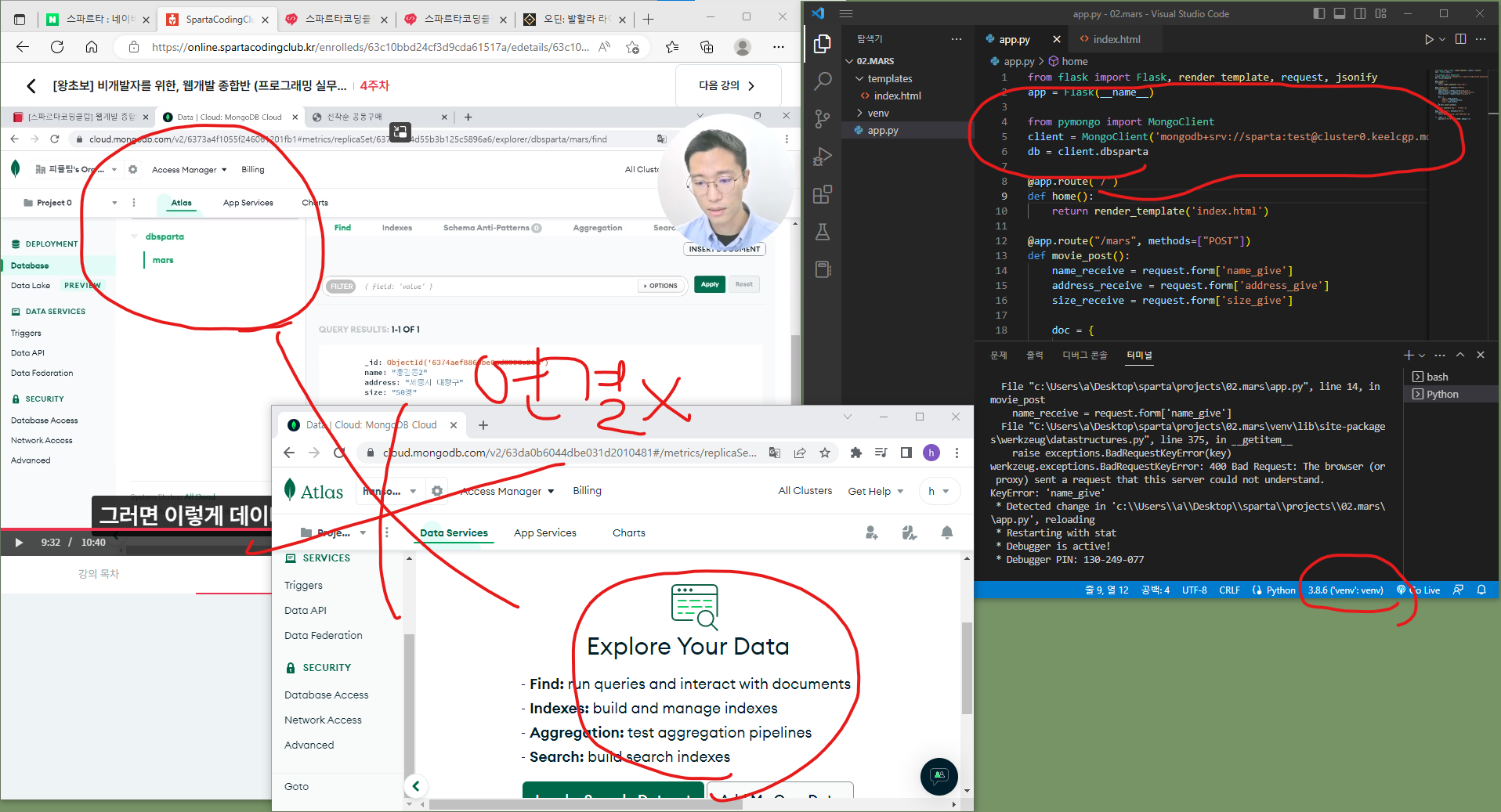The width and height of the screenshot is (1501, 812).
Task: Open the Run button dropdown arrow in VS Code
Action: tap(1442, 39)
